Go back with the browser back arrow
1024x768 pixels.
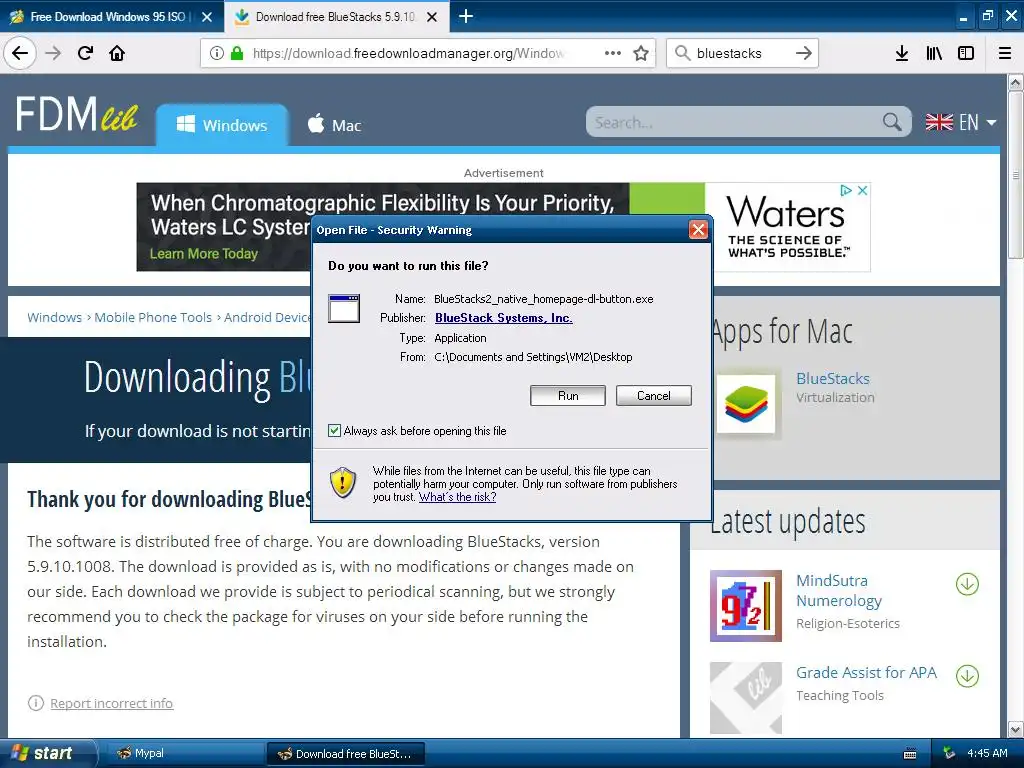(x=20, y=53)
